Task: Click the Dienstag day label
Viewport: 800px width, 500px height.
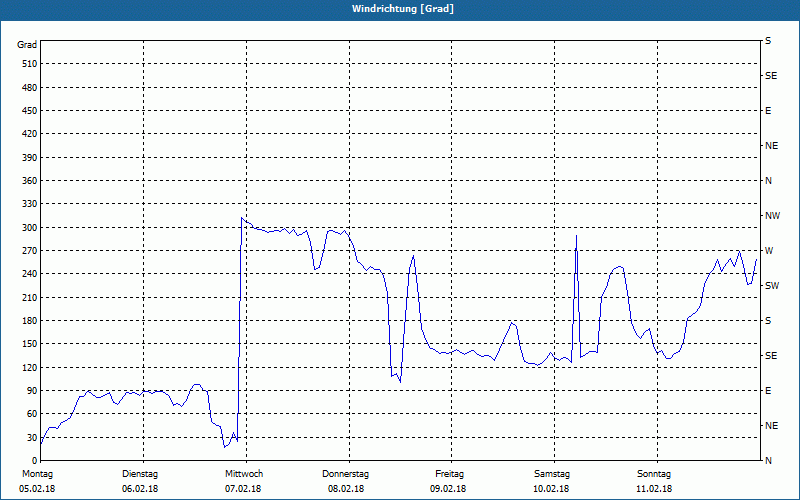Action: [x=140, y=474]
